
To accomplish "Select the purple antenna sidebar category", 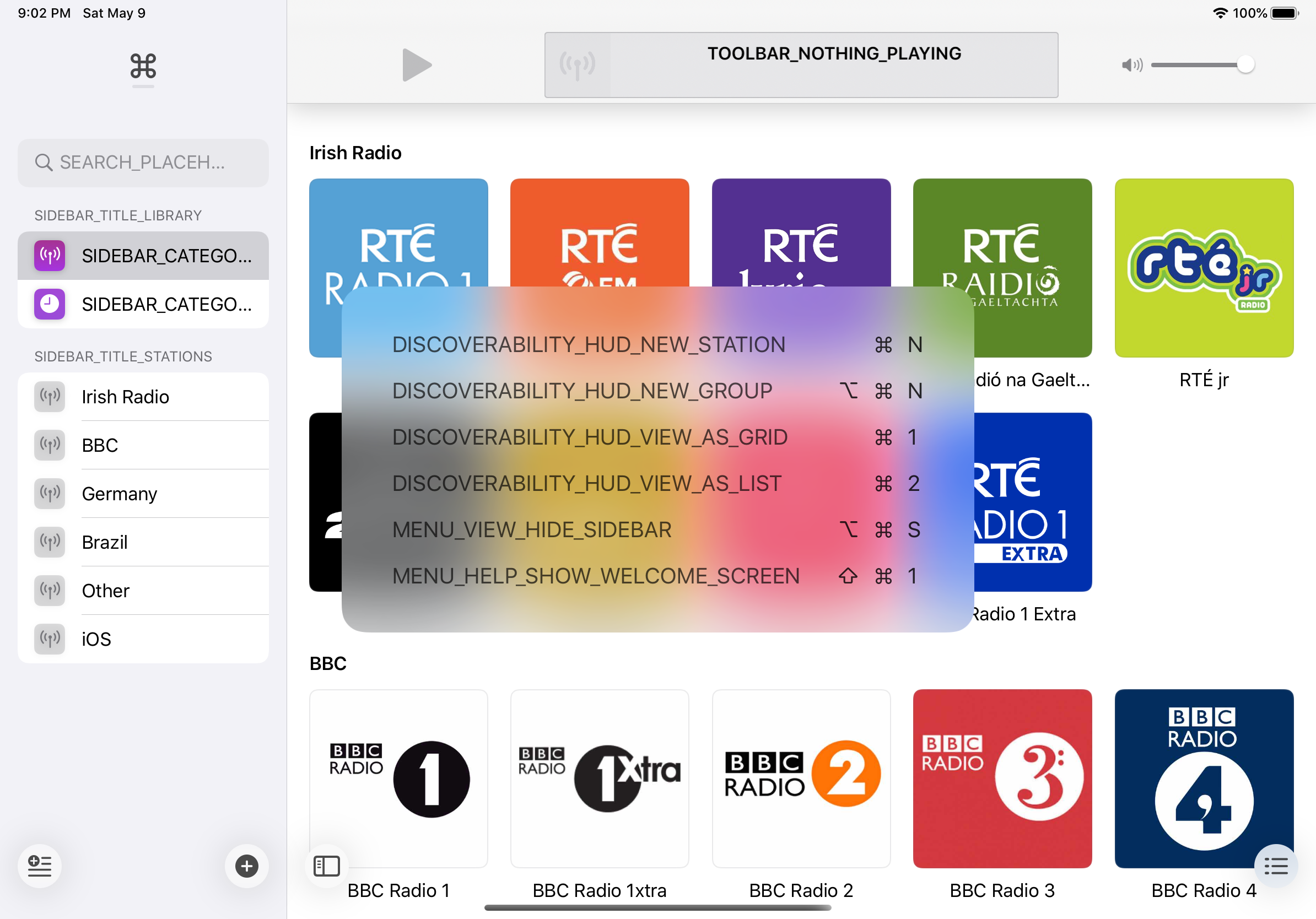I will pyautogui.click(x=143, y=256).
